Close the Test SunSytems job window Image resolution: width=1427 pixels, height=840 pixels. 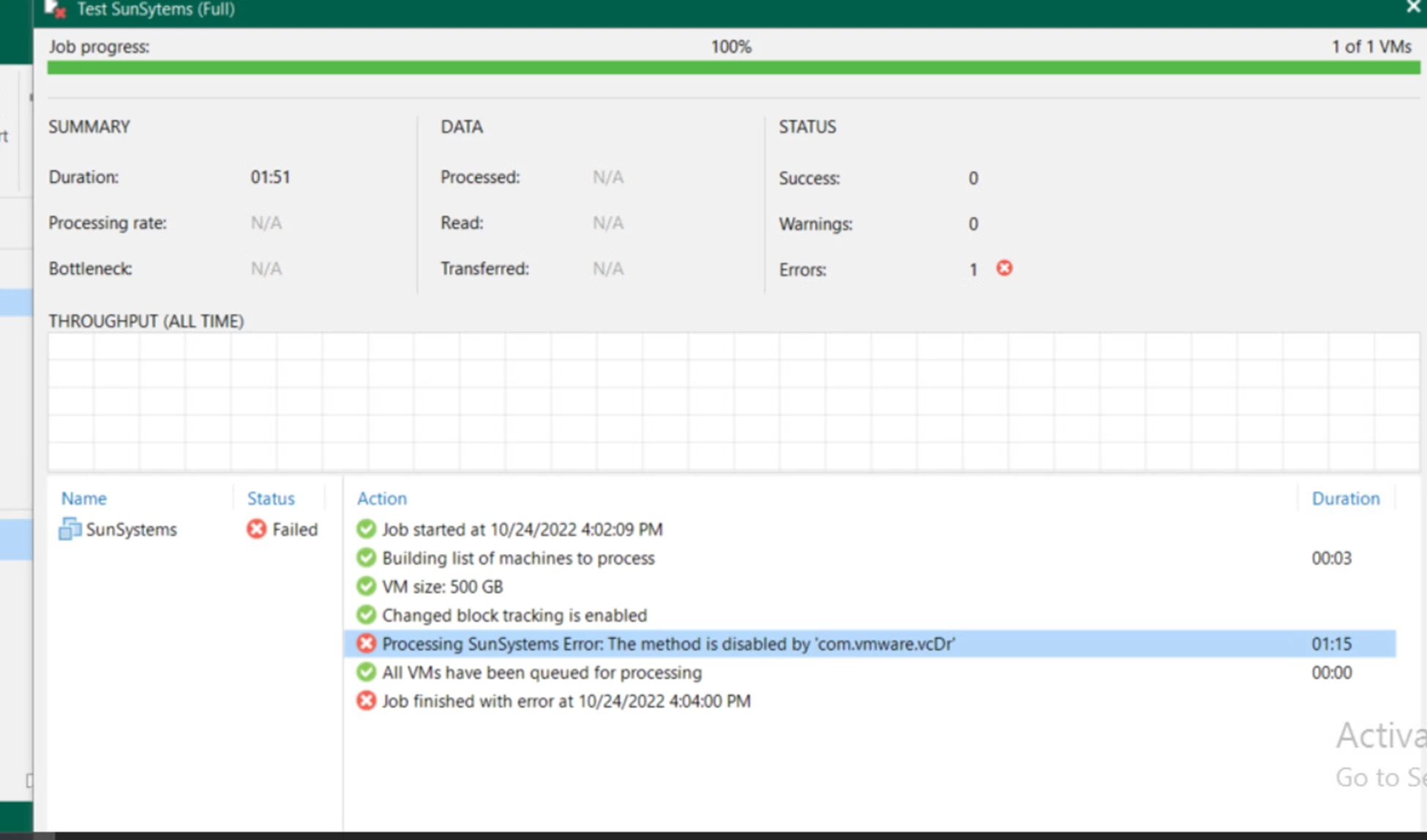pyautogui.click(x=1412, y=7)
